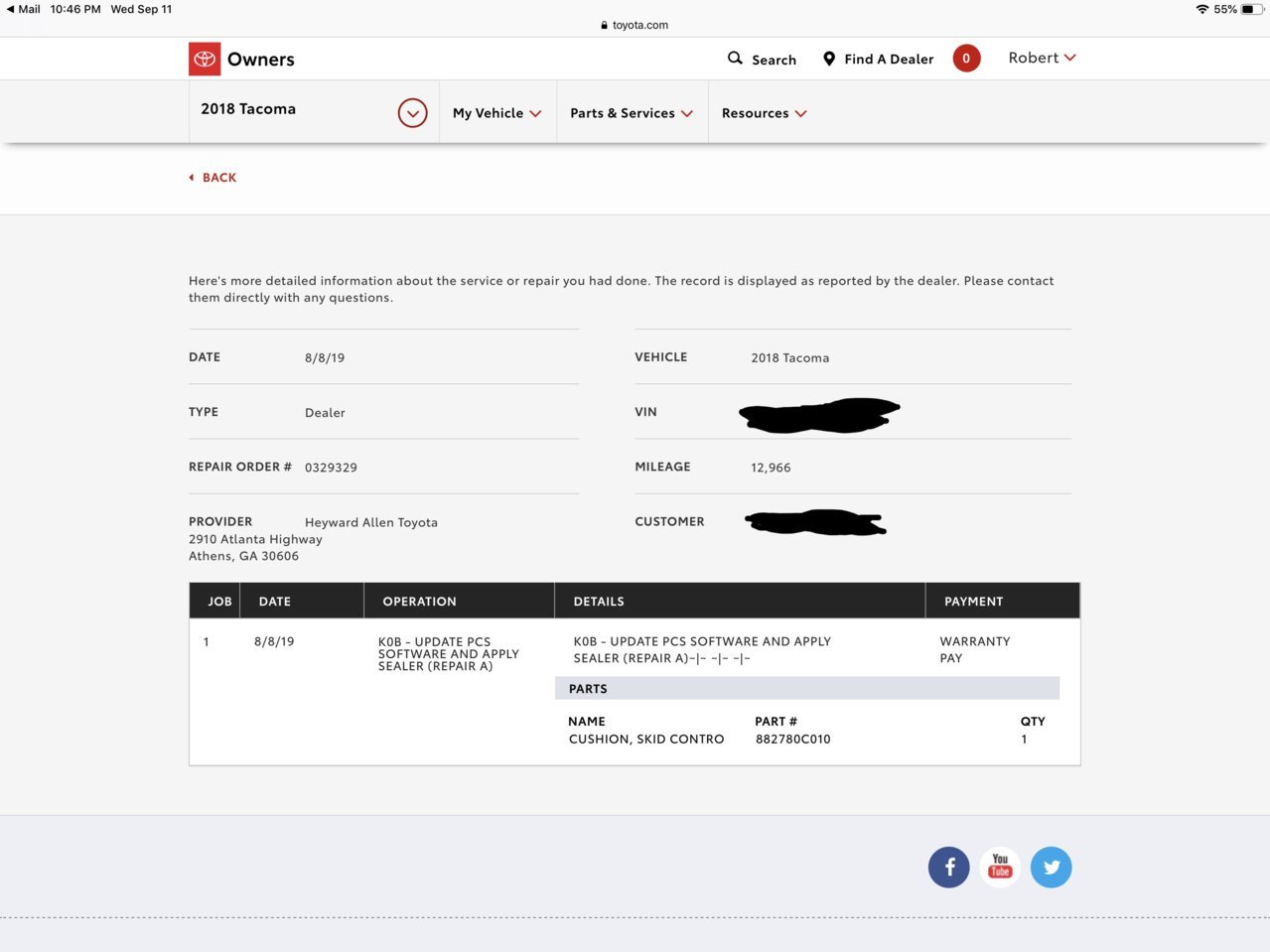Open the My Vehicle dropdown menu

click(497, 113)
